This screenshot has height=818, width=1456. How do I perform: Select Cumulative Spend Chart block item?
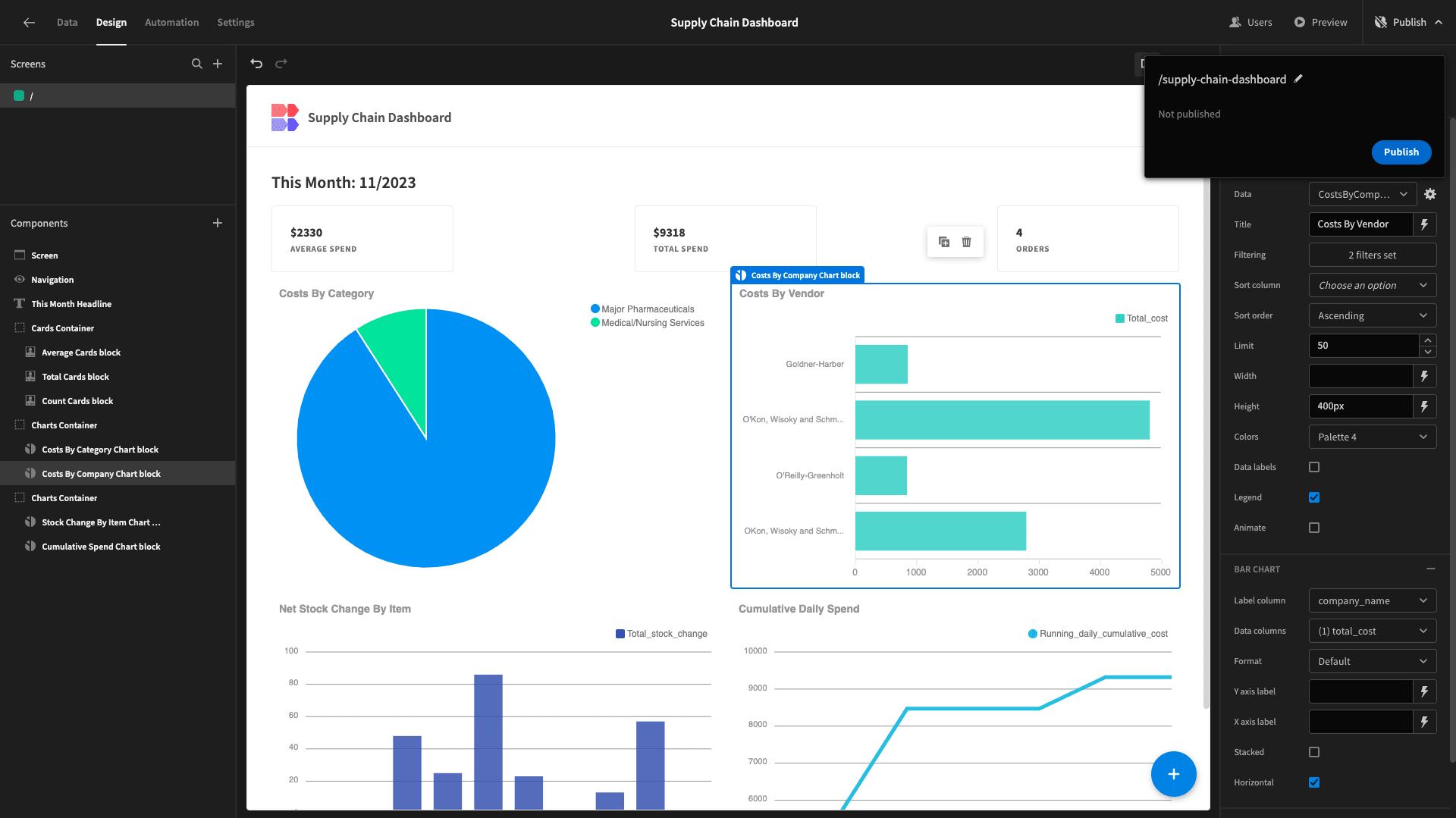118,547
